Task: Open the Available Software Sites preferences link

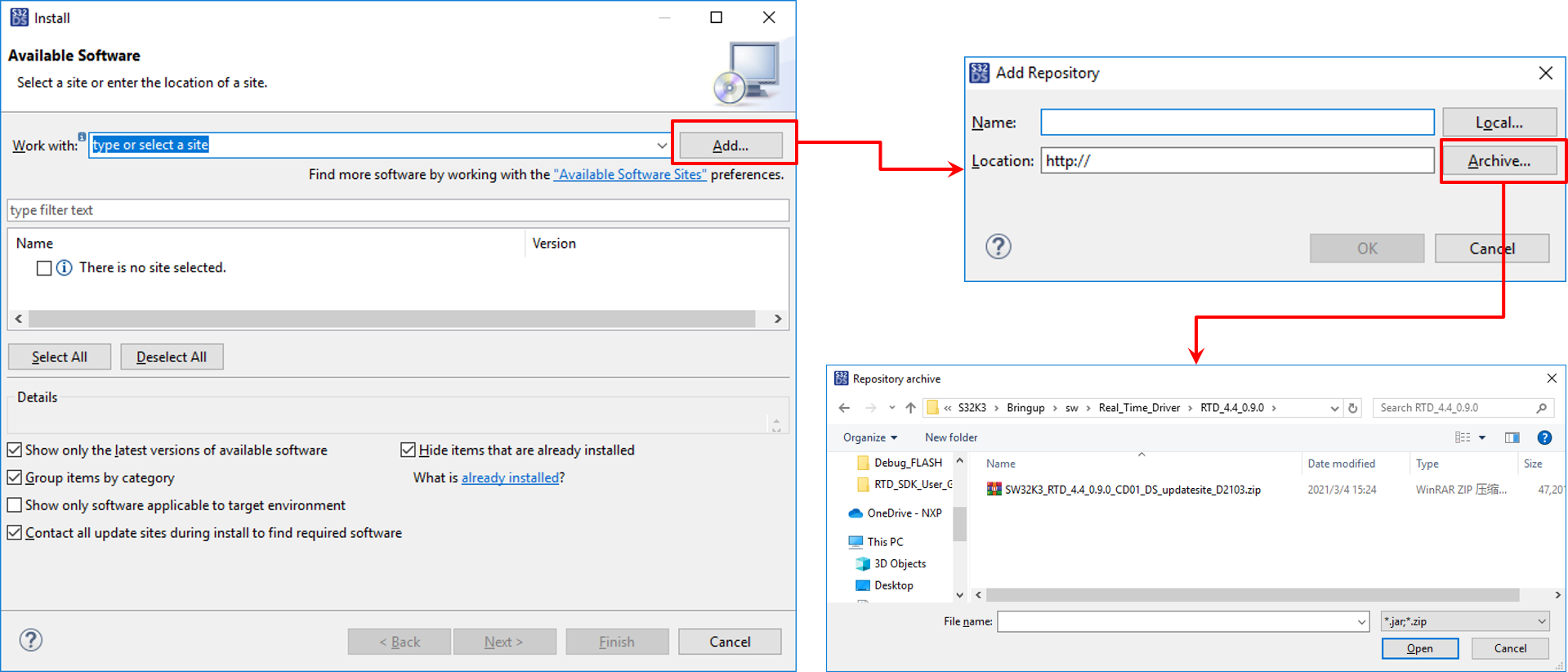Action: pos(629,174)
